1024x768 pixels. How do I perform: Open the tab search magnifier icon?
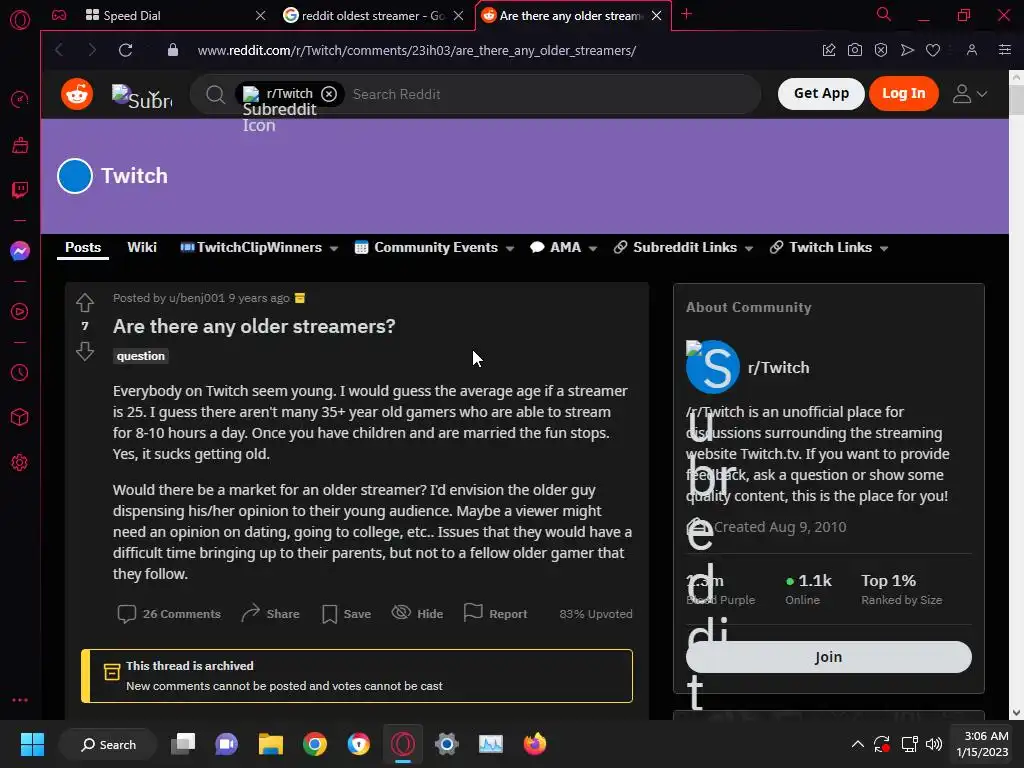pos(884,14)
